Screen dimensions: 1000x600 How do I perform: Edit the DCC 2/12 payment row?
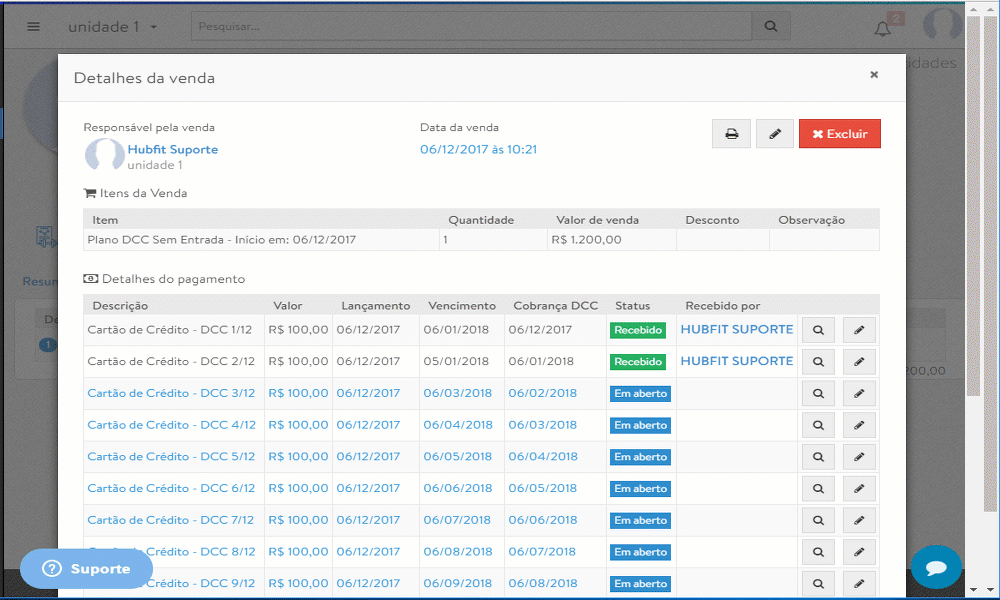pyautogui.click(x=859, y=362)
